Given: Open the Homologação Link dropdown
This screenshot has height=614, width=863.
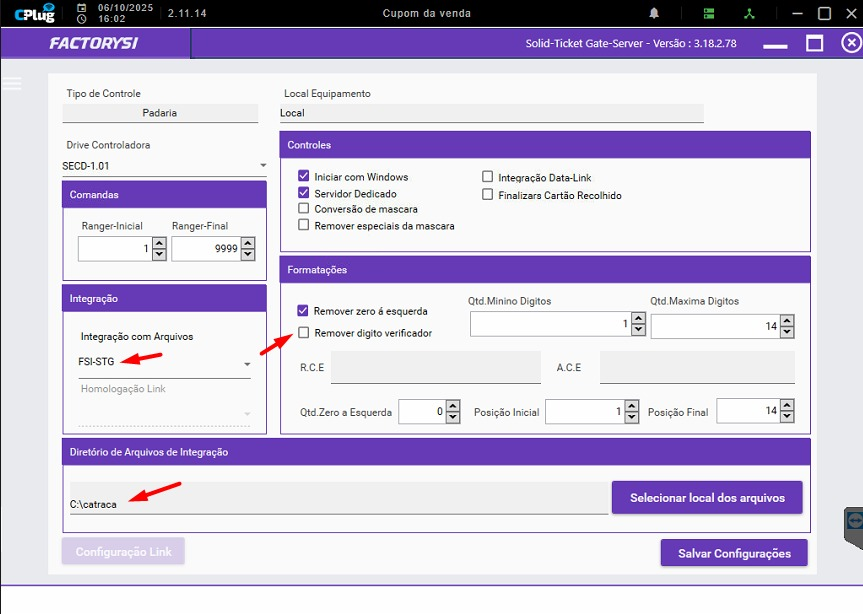Looking at the screenshot, I should pos(247,413).
